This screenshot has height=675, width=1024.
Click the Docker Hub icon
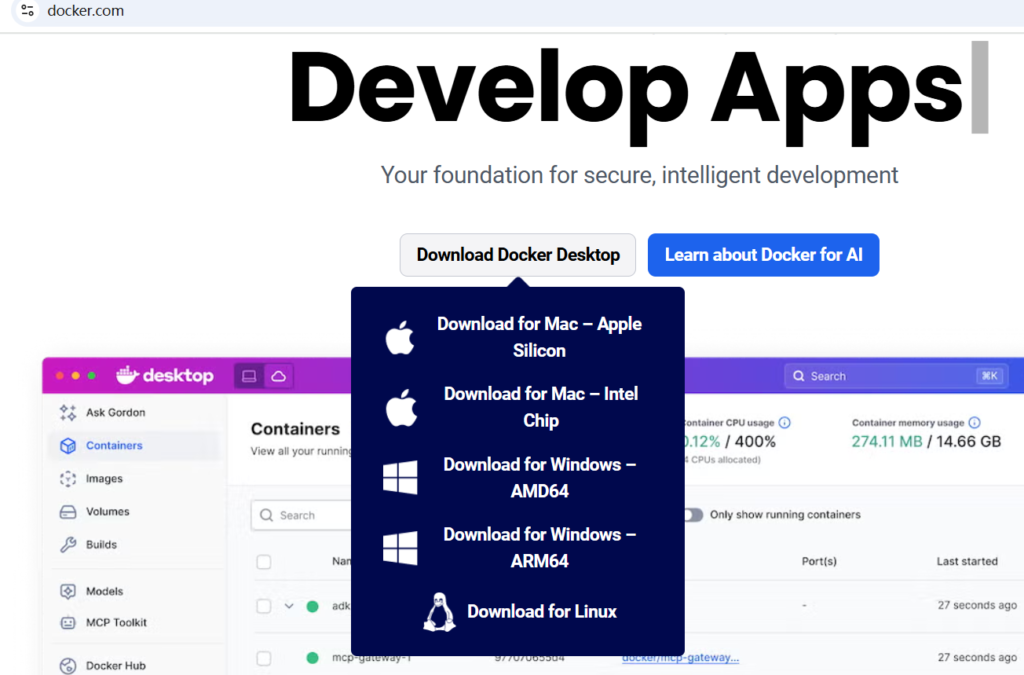pyautogui.click(x=68, y=666)
